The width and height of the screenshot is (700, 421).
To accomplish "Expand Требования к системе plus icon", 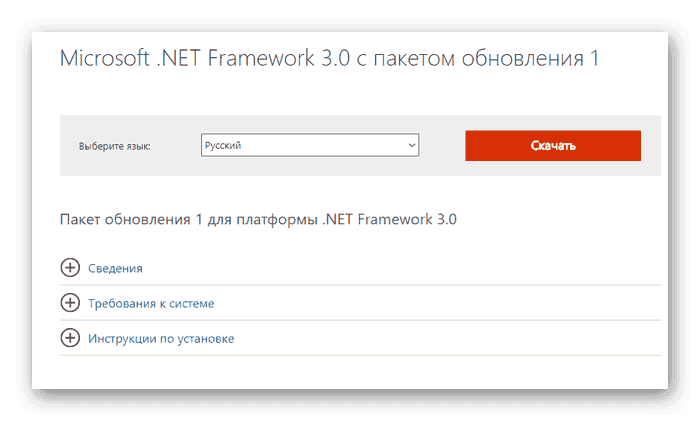I will tap(70, 303).
